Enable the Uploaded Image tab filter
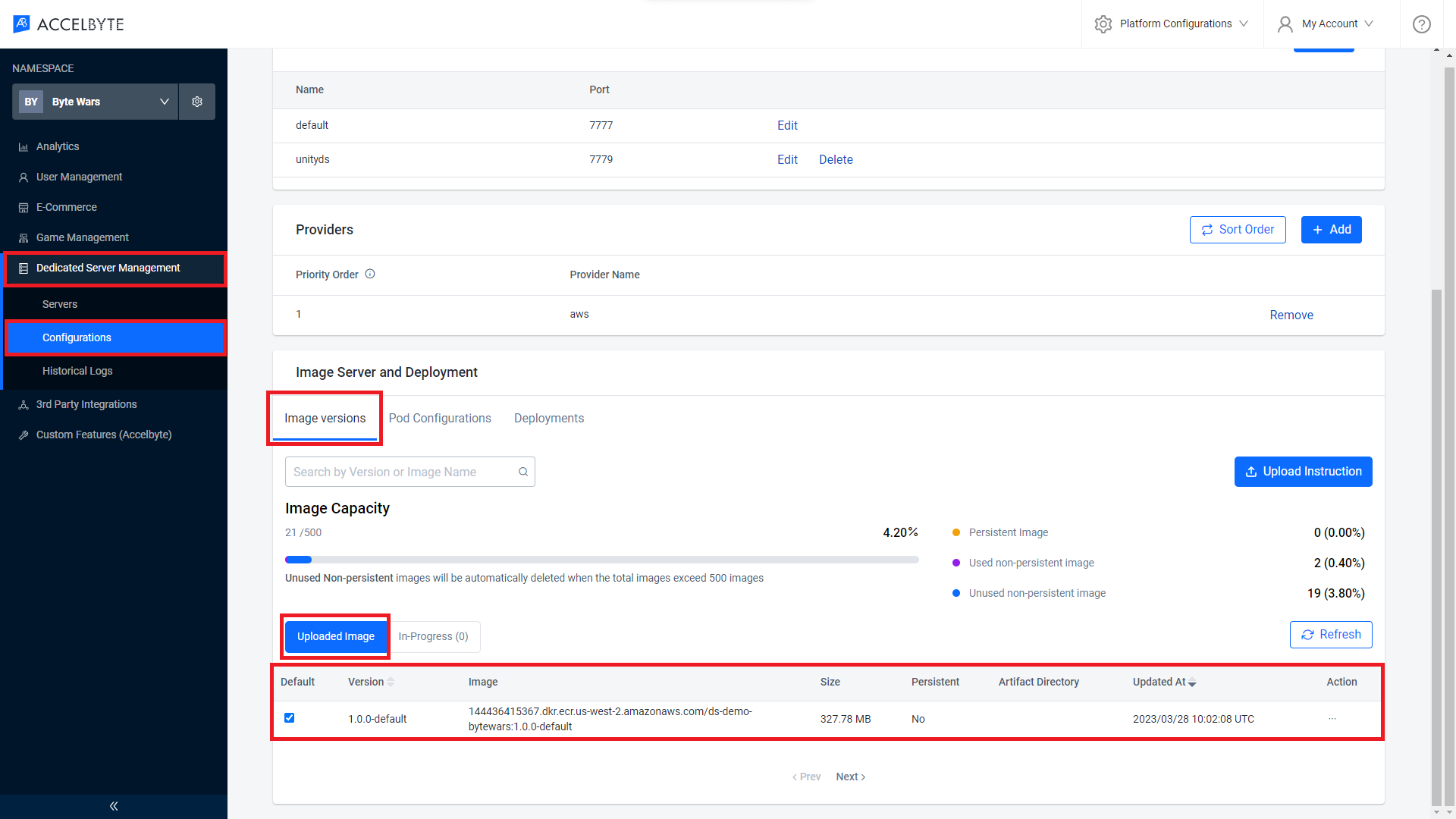This screenshot has width=1456, height=819. point(335,636)
